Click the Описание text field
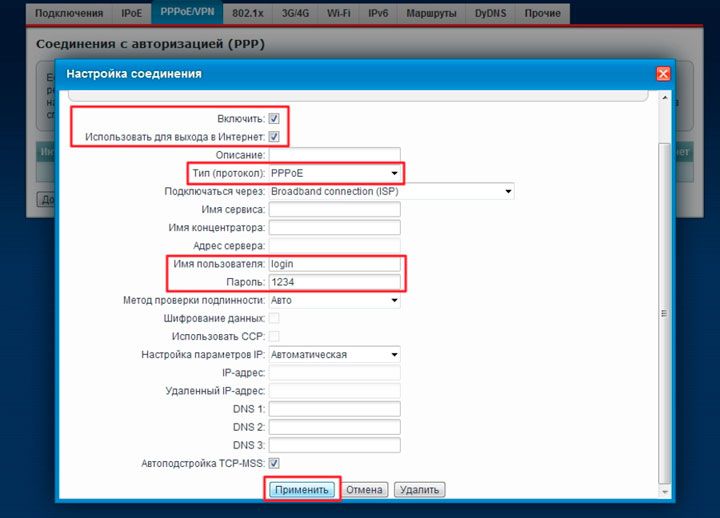Image resolution: width=720 pixels, height=518 pixels. [x=334, y=155]
